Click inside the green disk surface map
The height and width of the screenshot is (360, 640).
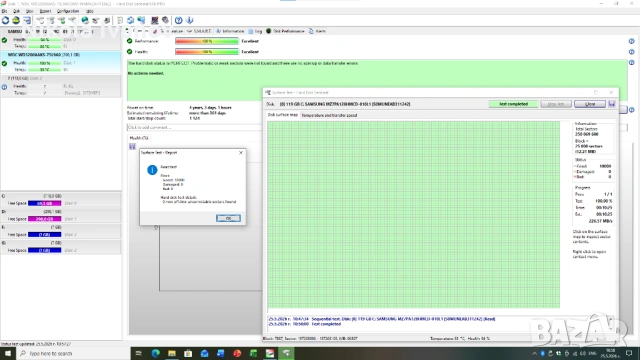pyautogui.click(x=413, y=215)
